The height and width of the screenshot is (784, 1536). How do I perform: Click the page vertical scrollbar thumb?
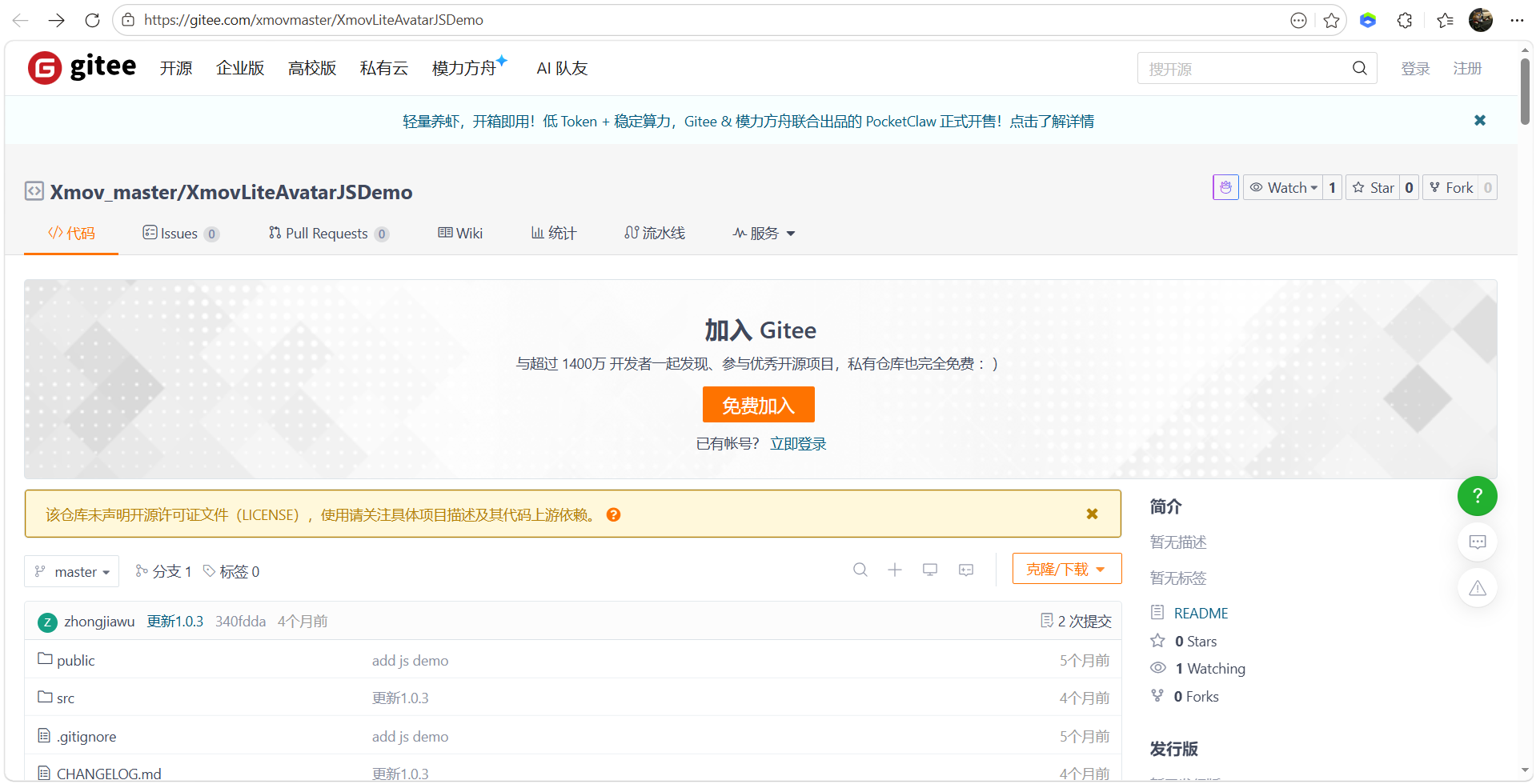click(1526, 92)
